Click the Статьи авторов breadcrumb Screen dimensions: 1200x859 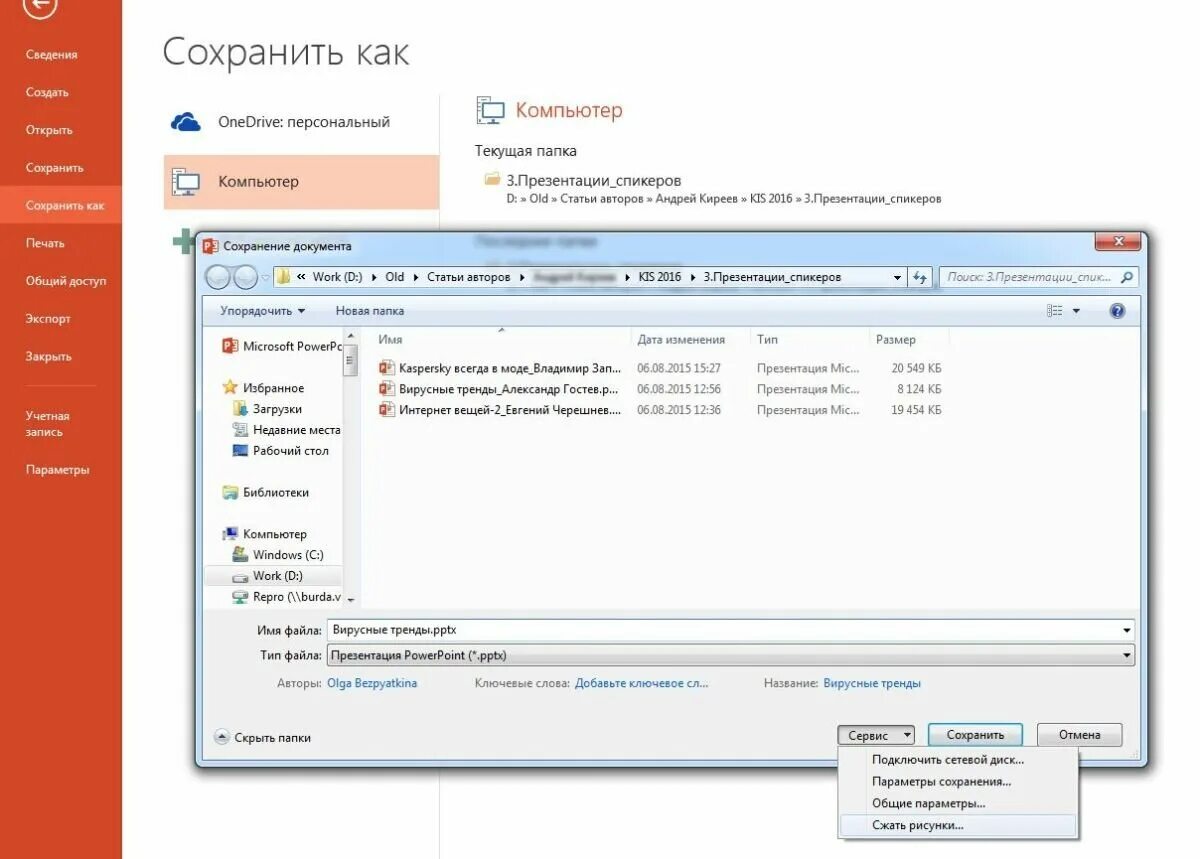(469, 277)
